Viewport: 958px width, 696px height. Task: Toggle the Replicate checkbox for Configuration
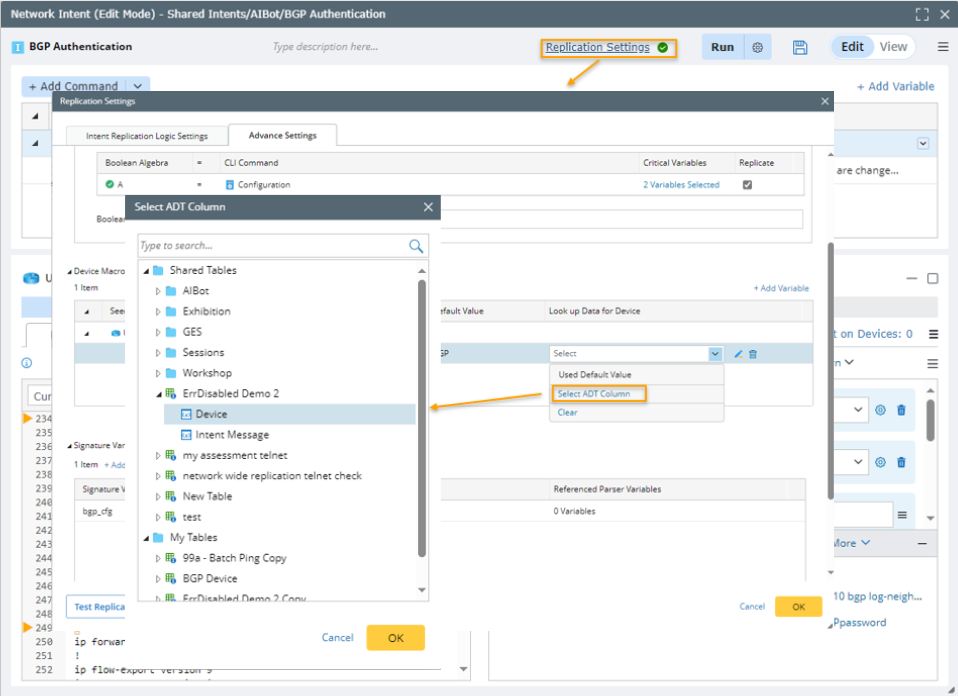click(748, 185)
